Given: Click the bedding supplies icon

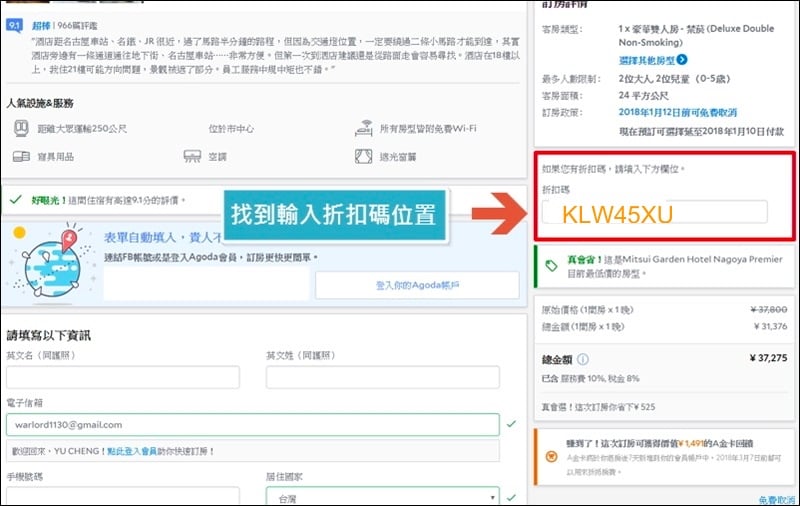Looking at the screenshot, I should pos(21,156).
